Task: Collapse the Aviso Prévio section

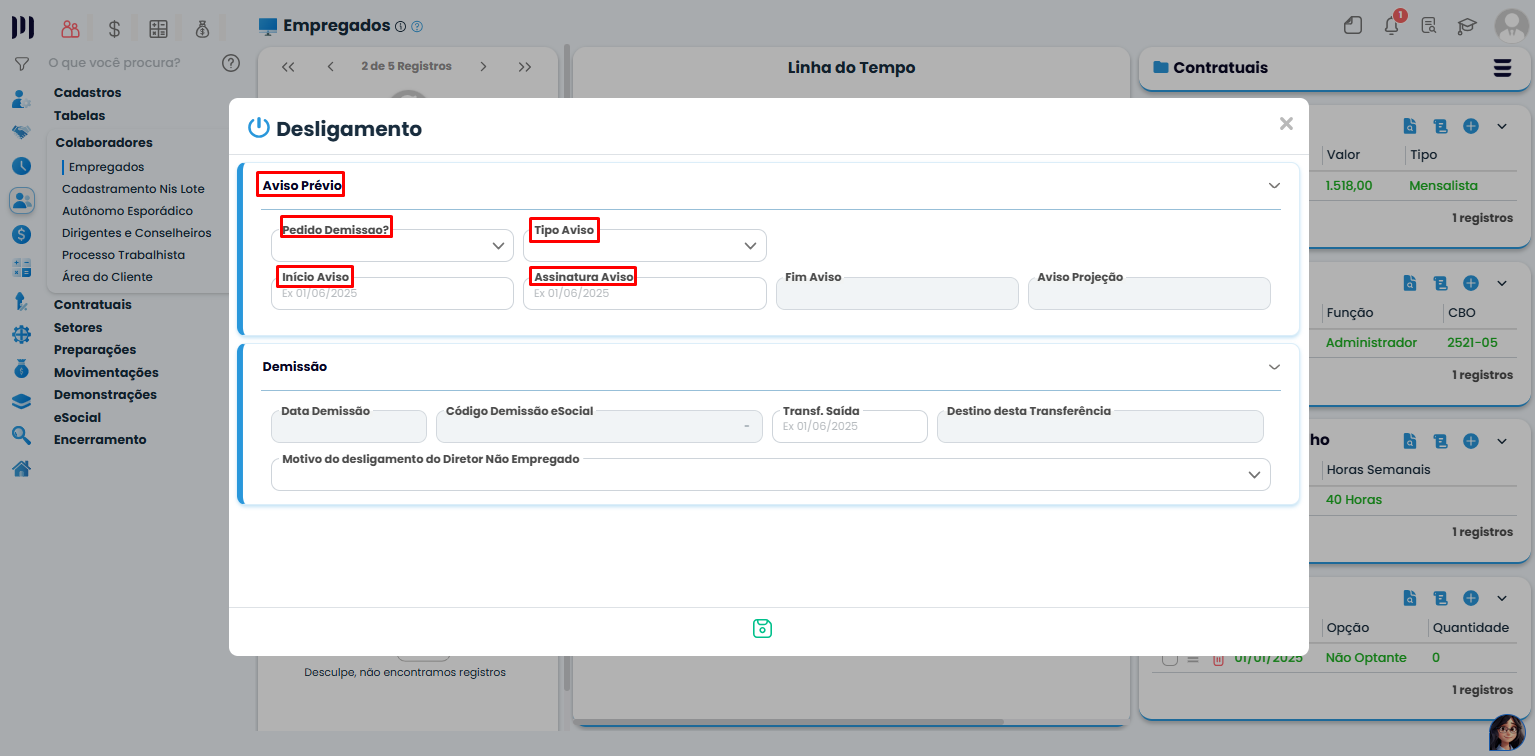Action: pos(1274,186)
